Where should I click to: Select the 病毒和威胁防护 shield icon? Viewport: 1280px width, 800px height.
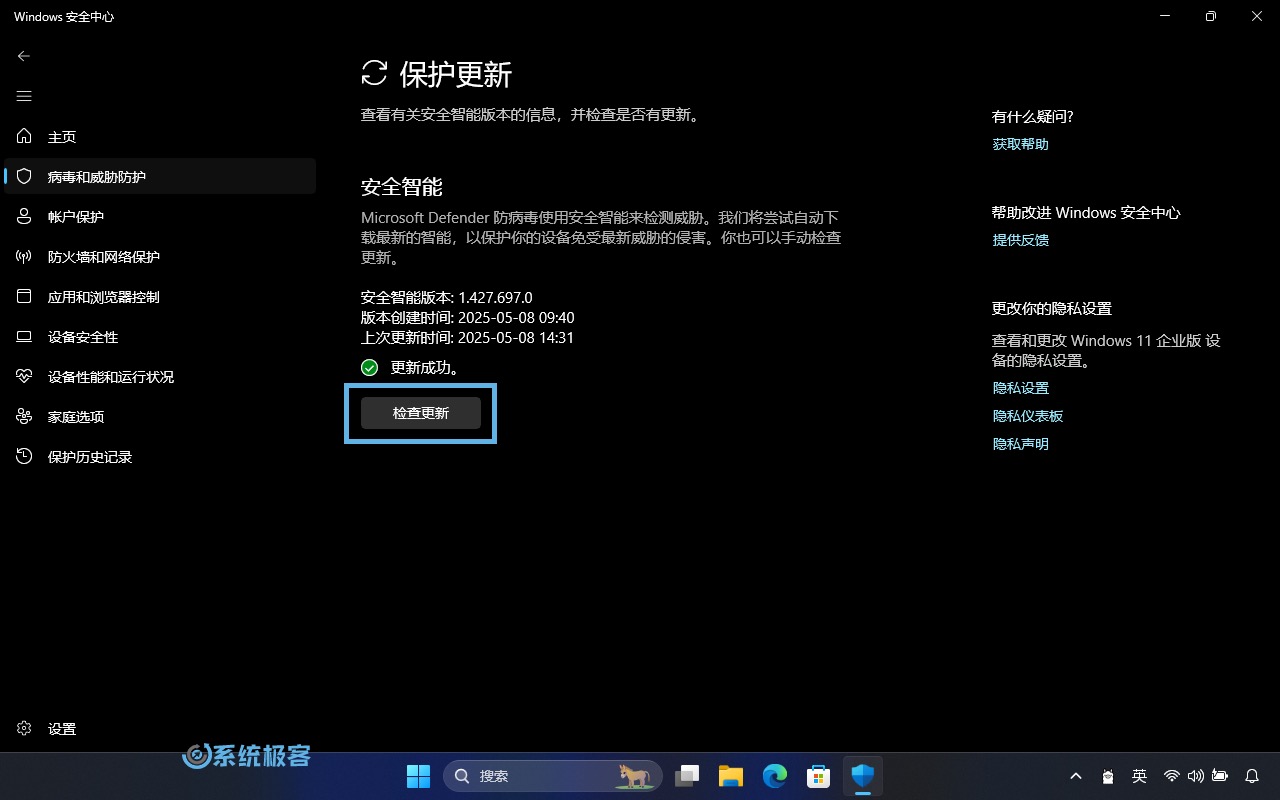pos(25,176)
